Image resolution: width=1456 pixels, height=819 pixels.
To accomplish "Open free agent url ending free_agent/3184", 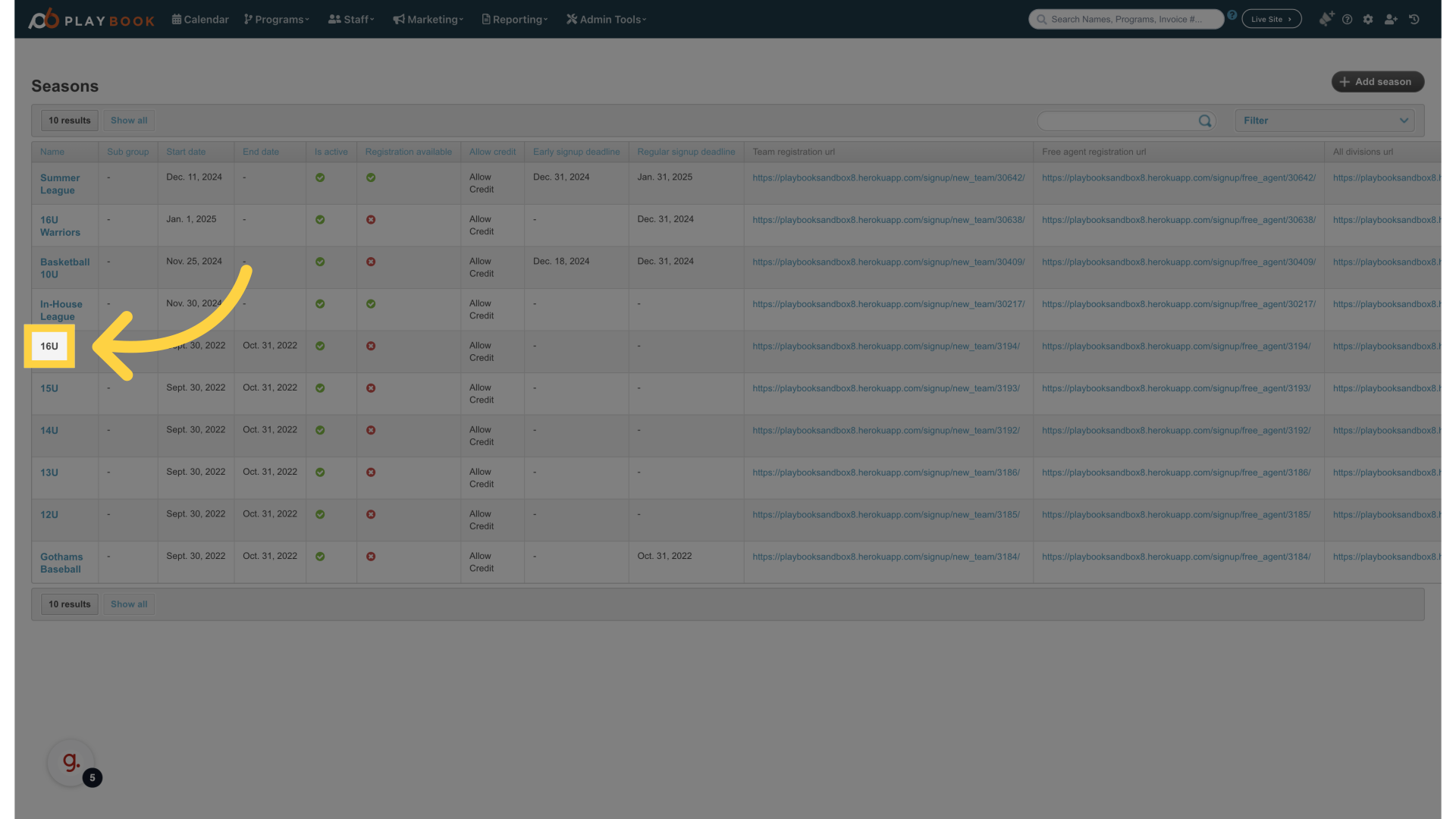I will [x=1176, y=557].
